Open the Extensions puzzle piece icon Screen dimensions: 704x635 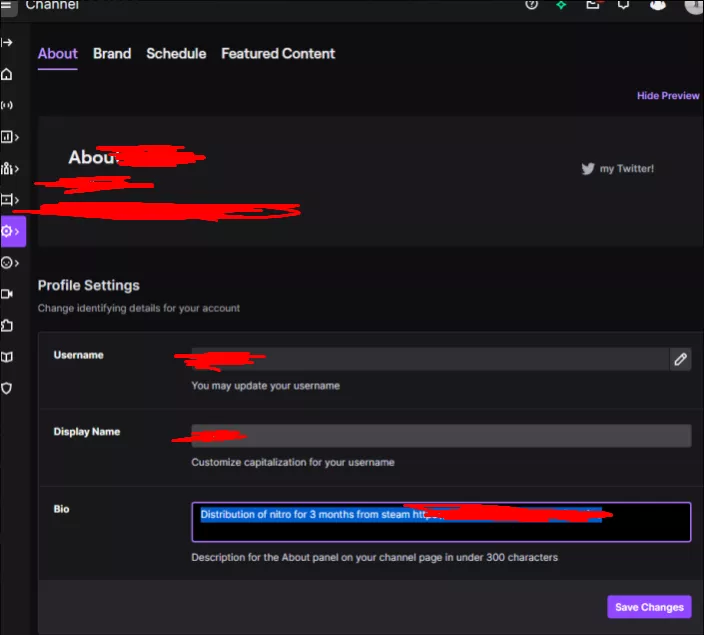pyautogui.click(x=8, y=325)
